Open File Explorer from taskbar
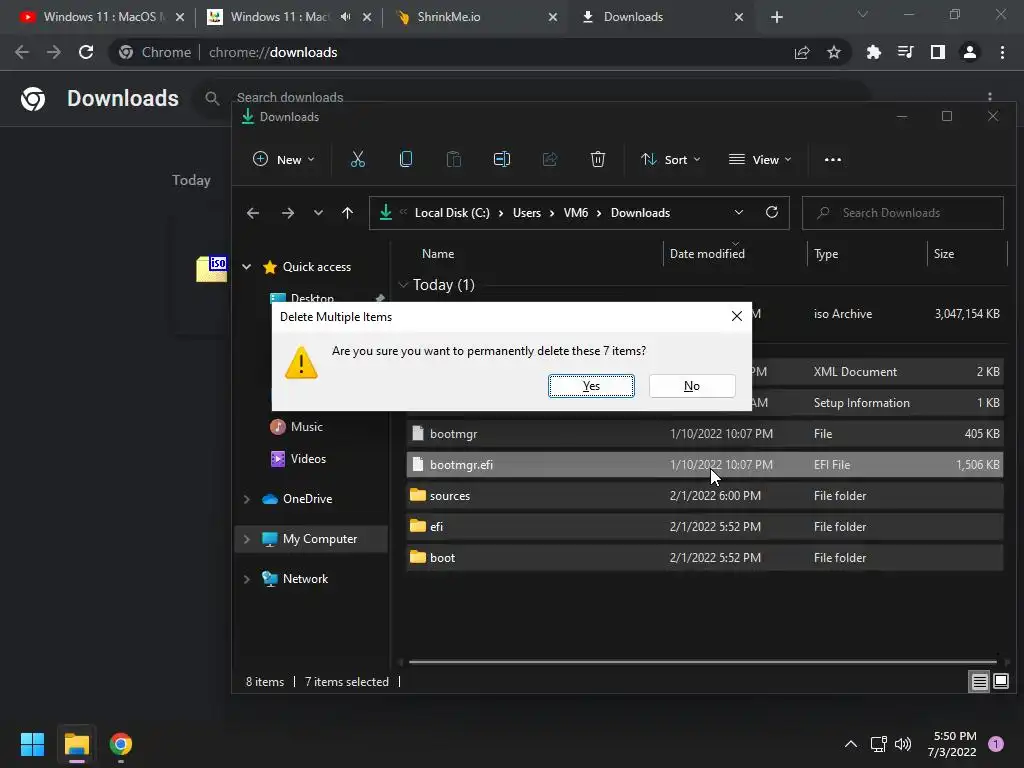The image size is (1024, 768). point(76,744)
